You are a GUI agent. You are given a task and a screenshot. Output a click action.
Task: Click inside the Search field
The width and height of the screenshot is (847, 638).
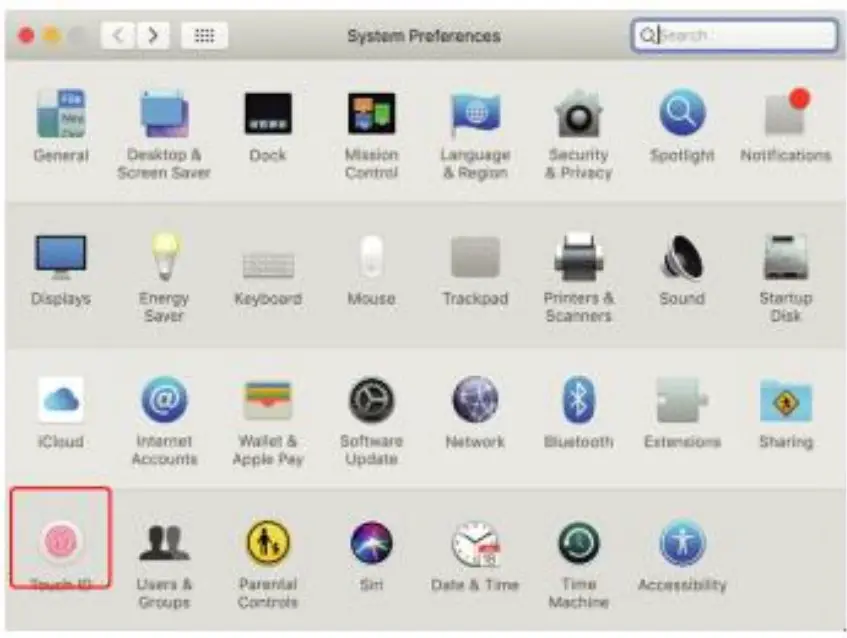pyautogui.click(x=735, y=34)
